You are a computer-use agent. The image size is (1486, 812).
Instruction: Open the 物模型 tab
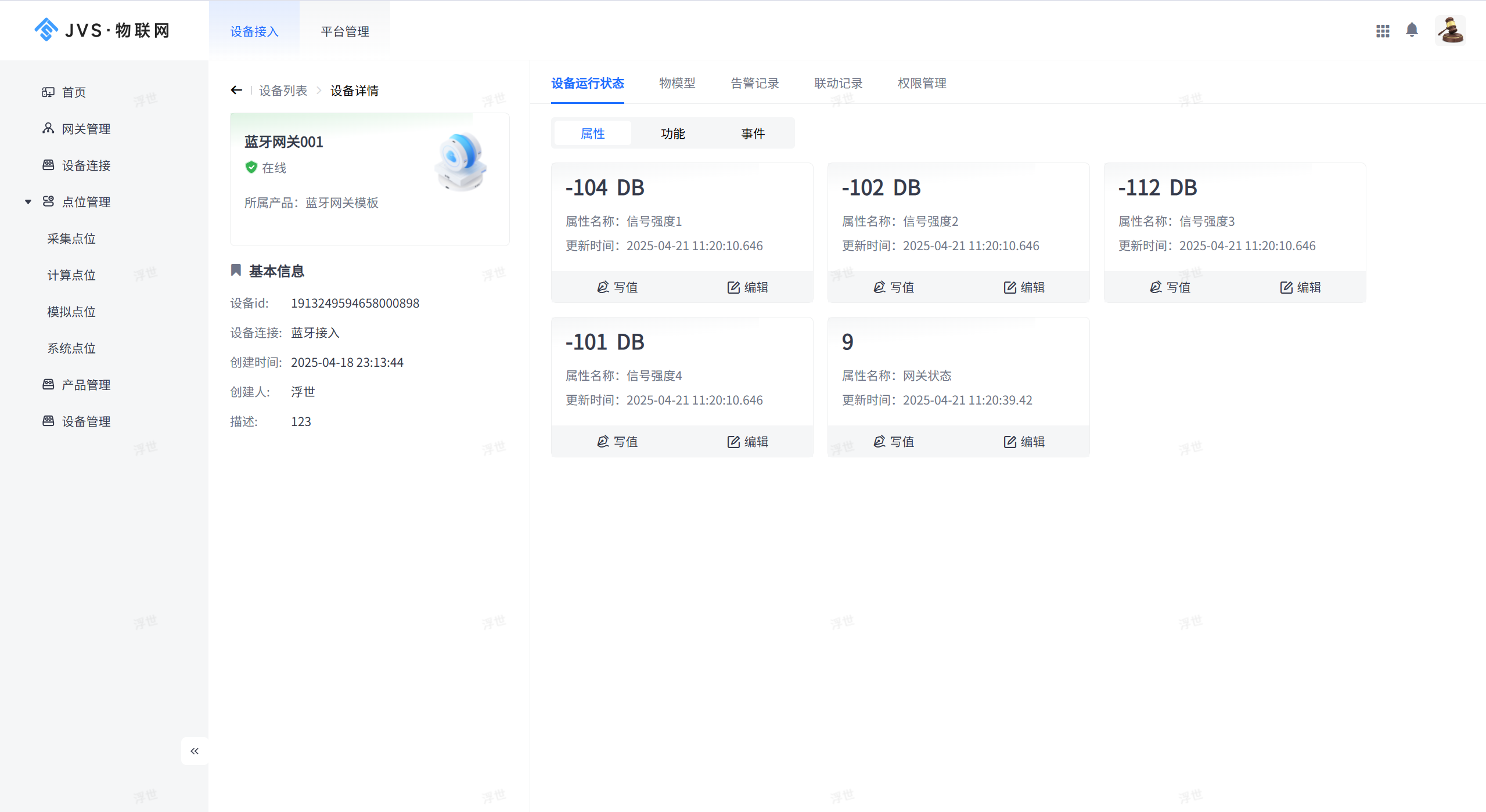click(x=677, y=83)
